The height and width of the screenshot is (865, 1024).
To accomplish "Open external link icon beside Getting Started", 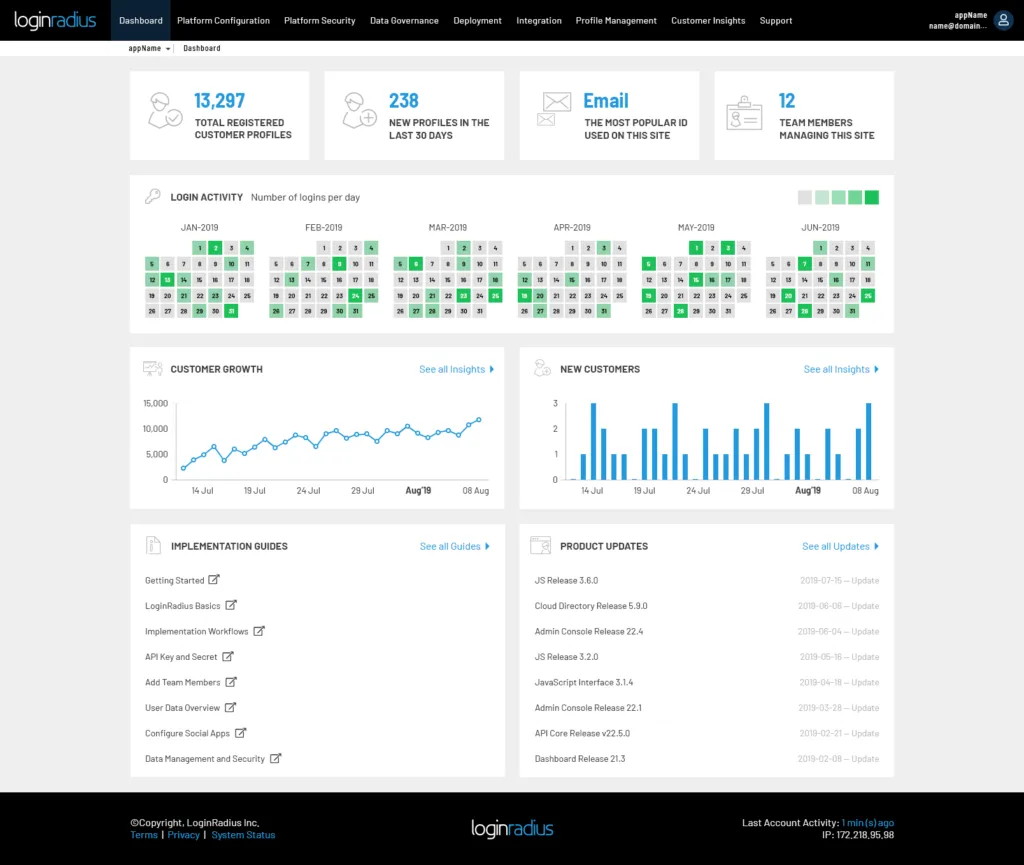I will [213, 579].
